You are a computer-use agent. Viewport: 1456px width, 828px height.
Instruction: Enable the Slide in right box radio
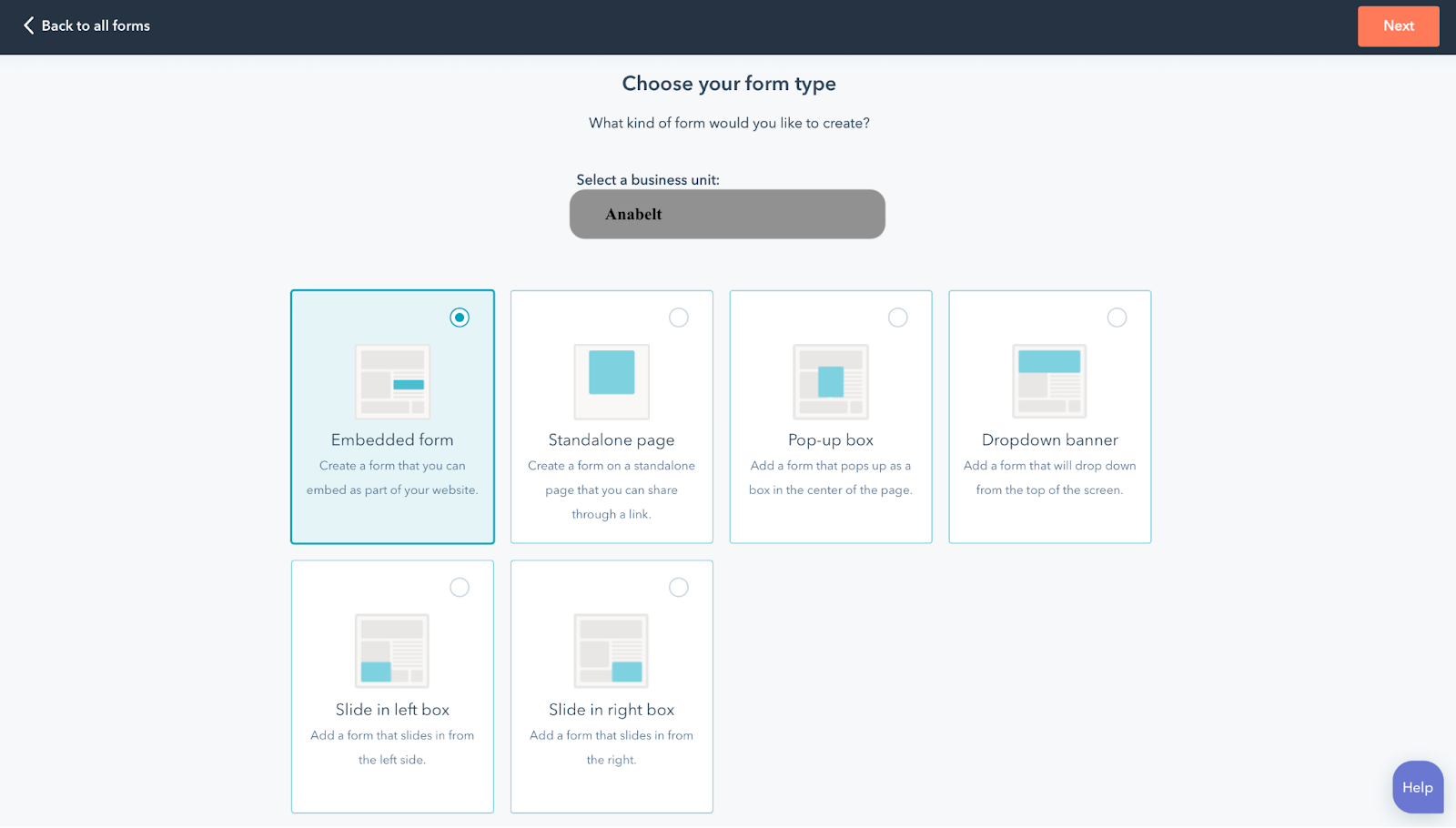[x=679, y=588]
